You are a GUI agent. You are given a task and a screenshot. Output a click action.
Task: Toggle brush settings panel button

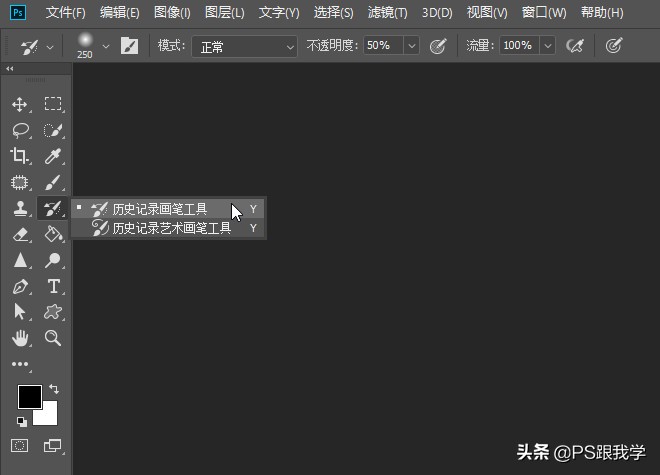[x=129, y=45]
